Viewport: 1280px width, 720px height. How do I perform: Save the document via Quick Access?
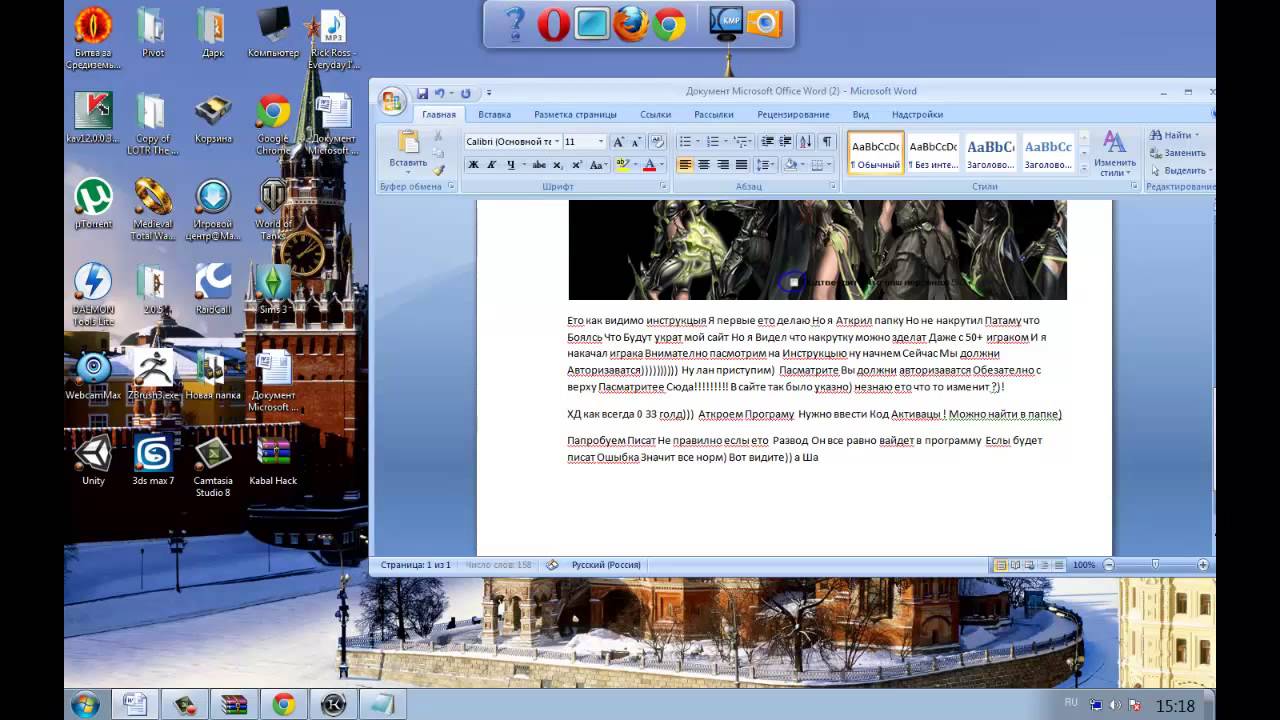coord(422,93)
